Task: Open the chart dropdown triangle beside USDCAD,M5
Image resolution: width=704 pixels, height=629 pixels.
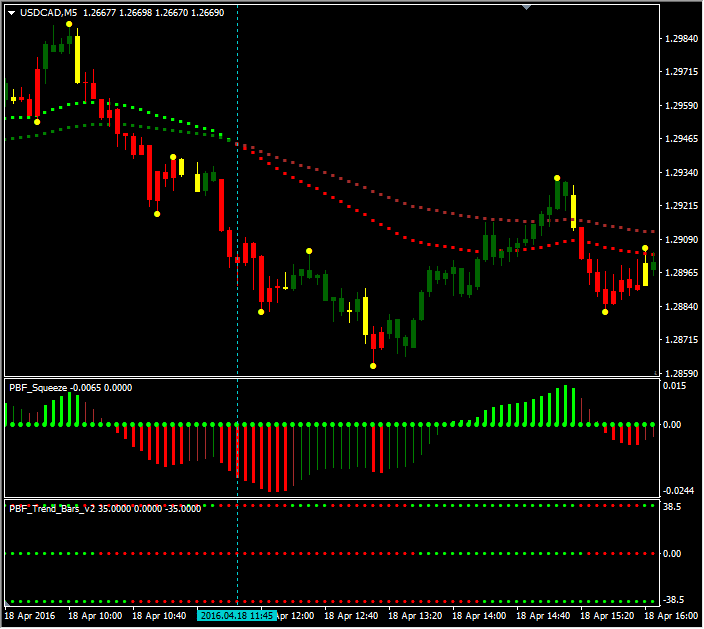Action: click(12, 13)
